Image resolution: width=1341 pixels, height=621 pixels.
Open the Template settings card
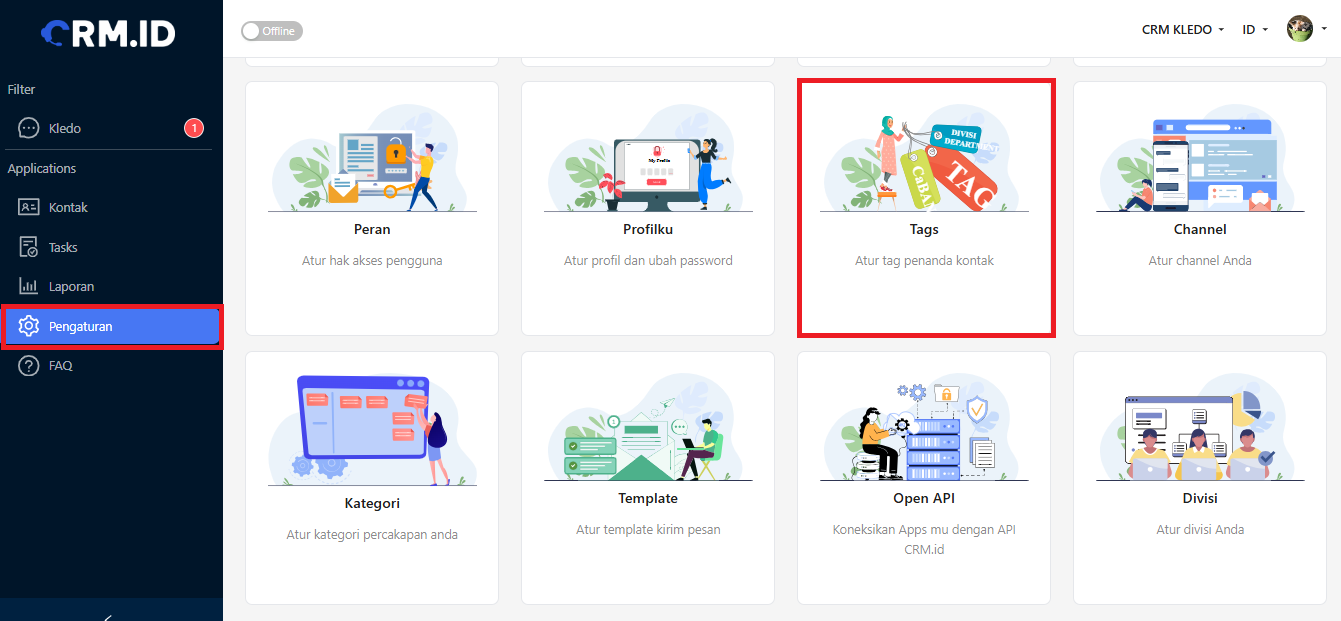click(x=648, y=478)
